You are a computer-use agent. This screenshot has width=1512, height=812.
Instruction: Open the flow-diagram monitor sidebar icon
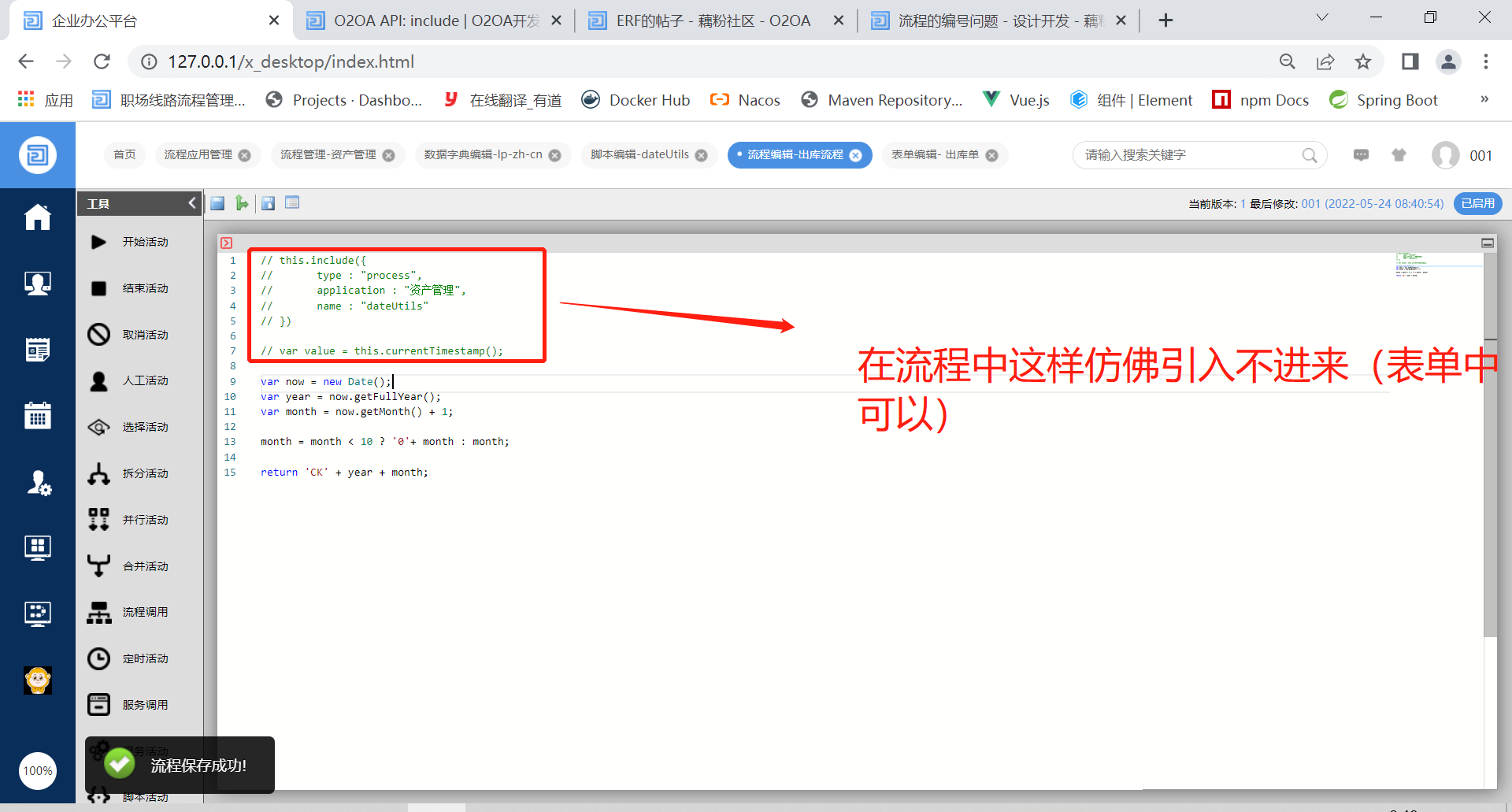[x=38, y=614]
